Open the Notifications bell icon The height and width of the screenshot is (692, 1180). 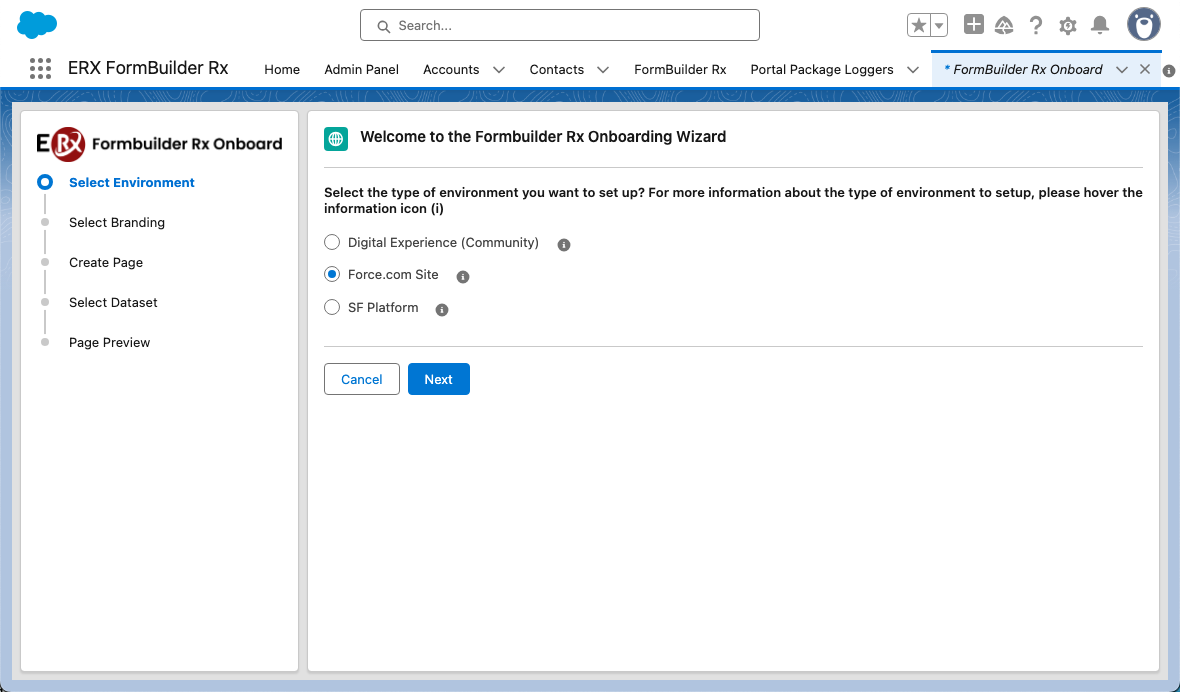pyautogui.click(x=1100, y=26)
